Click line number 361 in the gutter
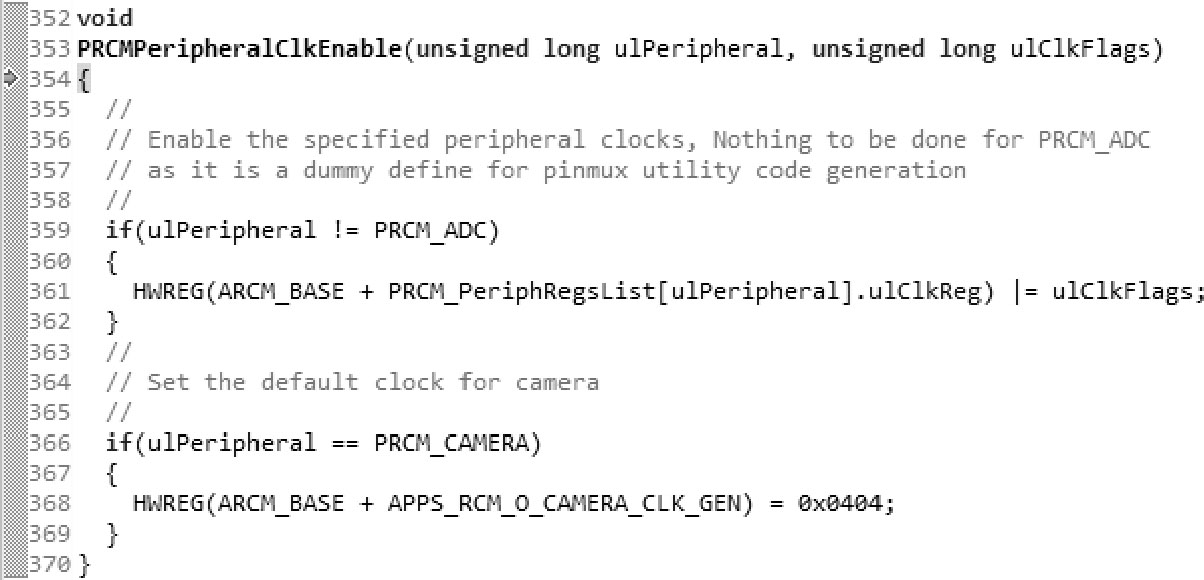Screen dimensions: 1204x580 50,292
